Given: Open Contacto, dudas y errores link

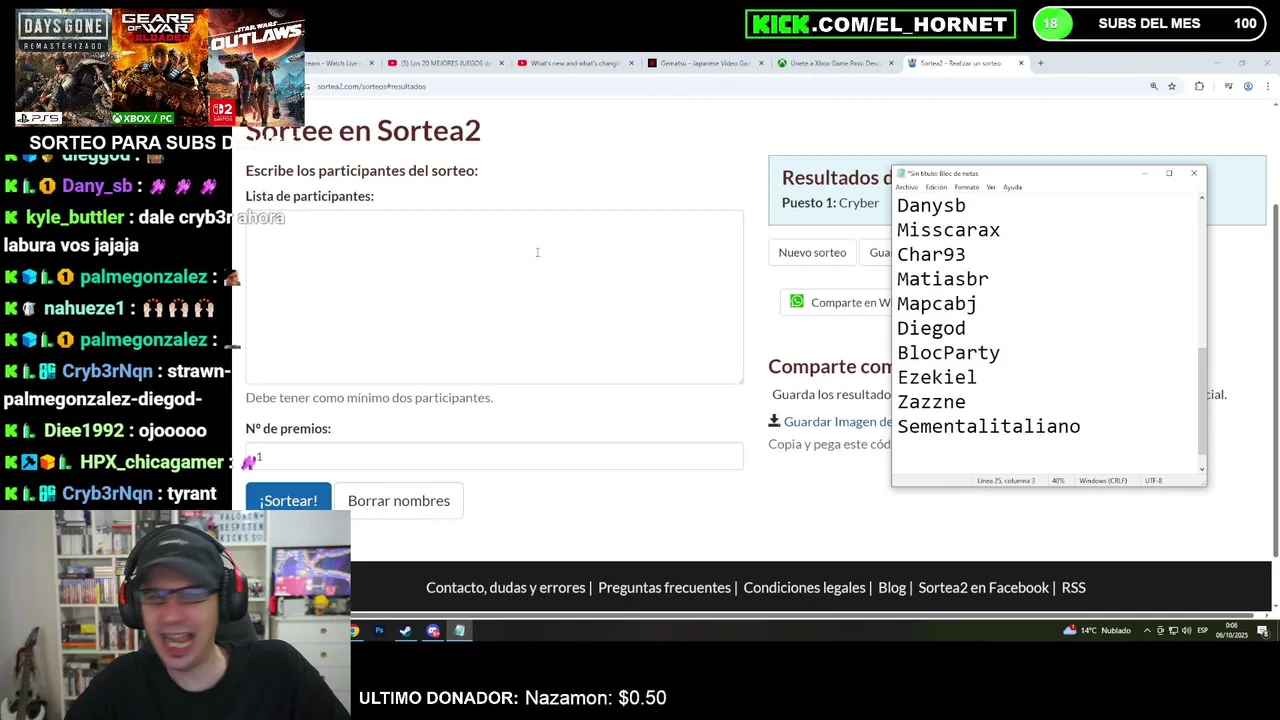Looking at the screenshot, I should [506, 587].
